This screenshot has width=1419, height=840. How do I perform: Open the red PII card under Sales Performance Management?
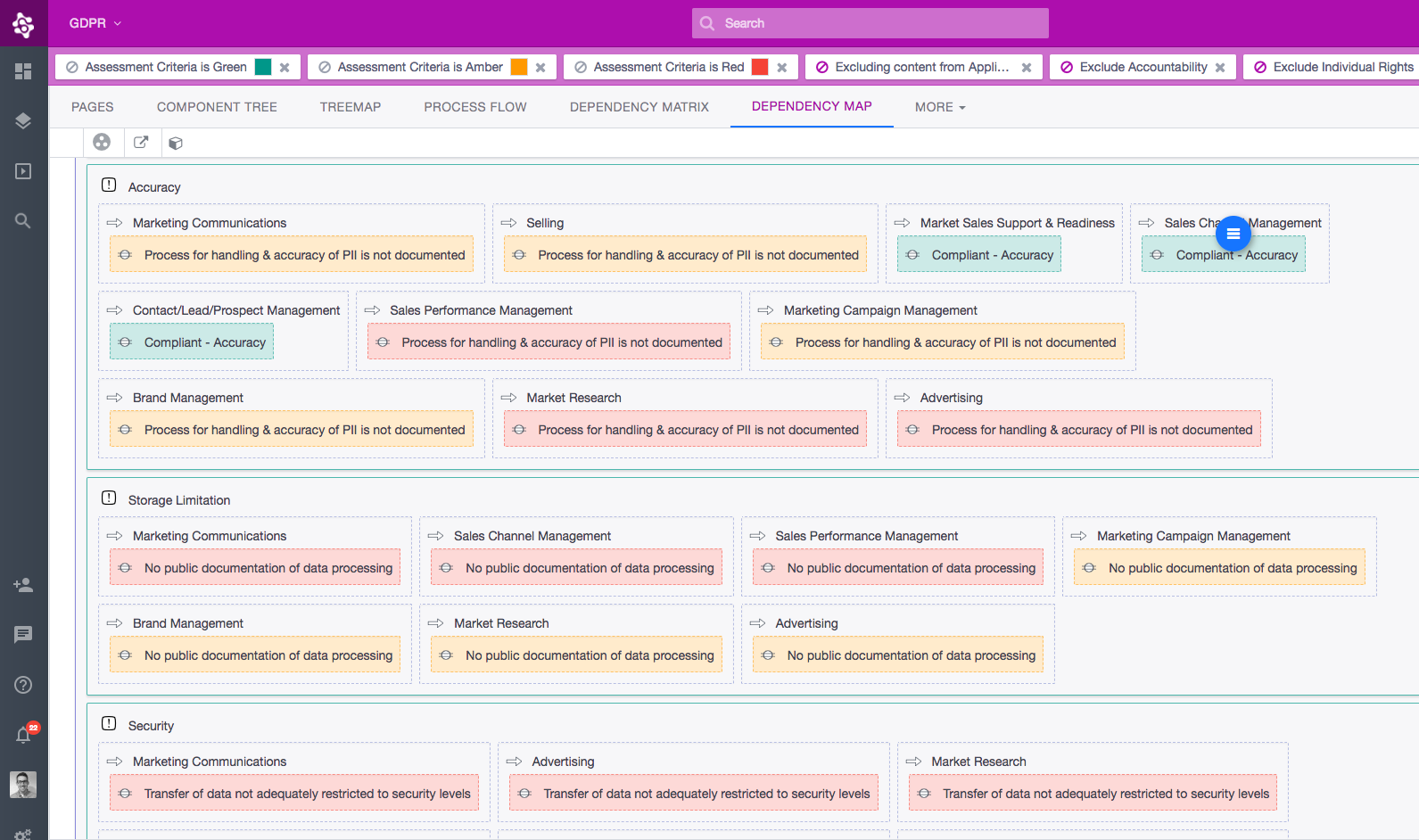(x=549, y=342)
